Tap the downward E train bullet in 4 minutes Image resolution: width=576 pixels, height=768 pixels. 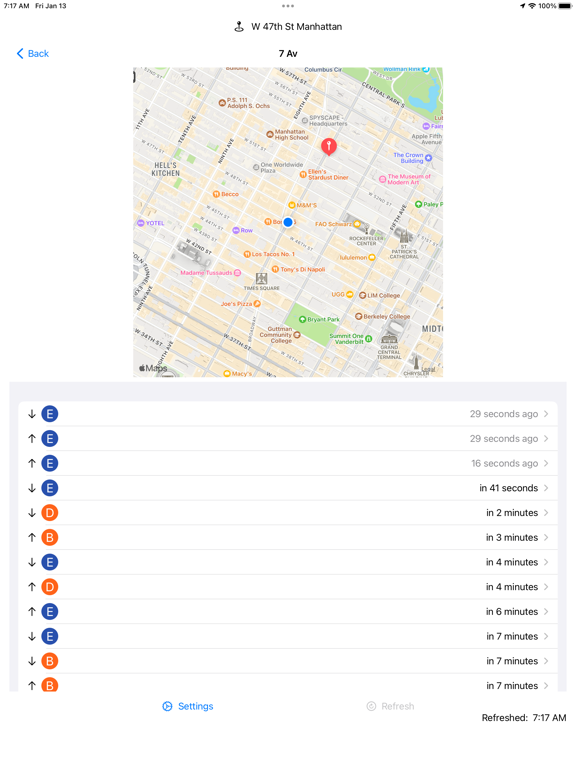(49, 562)
